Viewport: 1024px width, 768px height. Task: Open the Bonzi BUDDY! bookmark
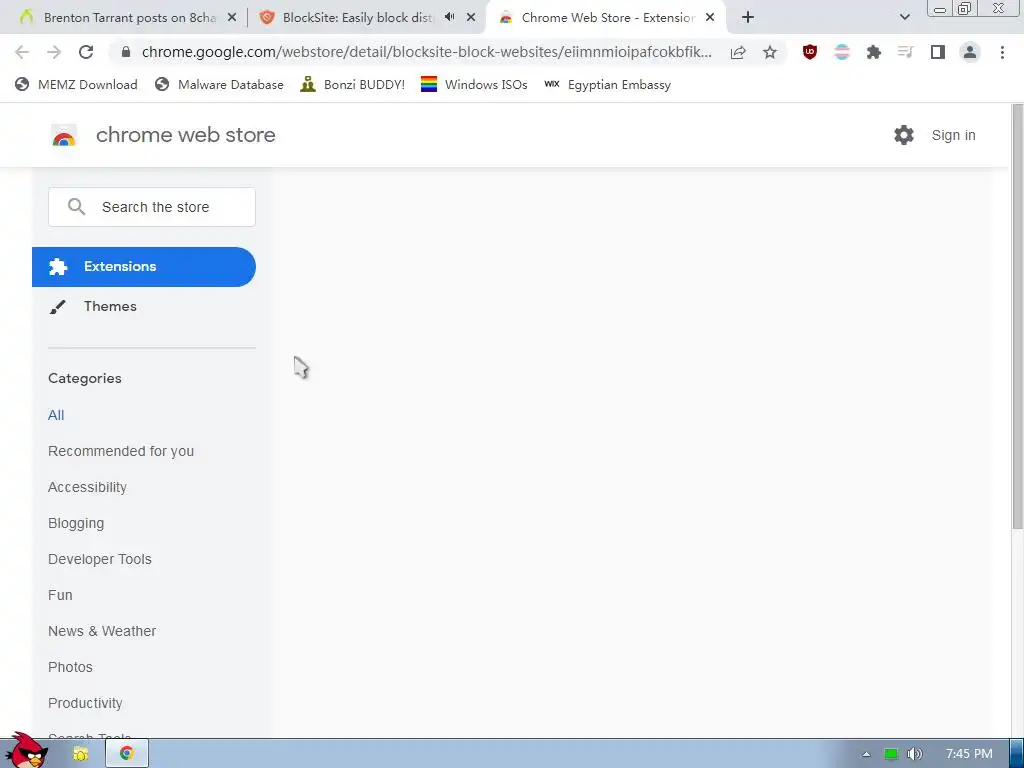tap(353, 84)
